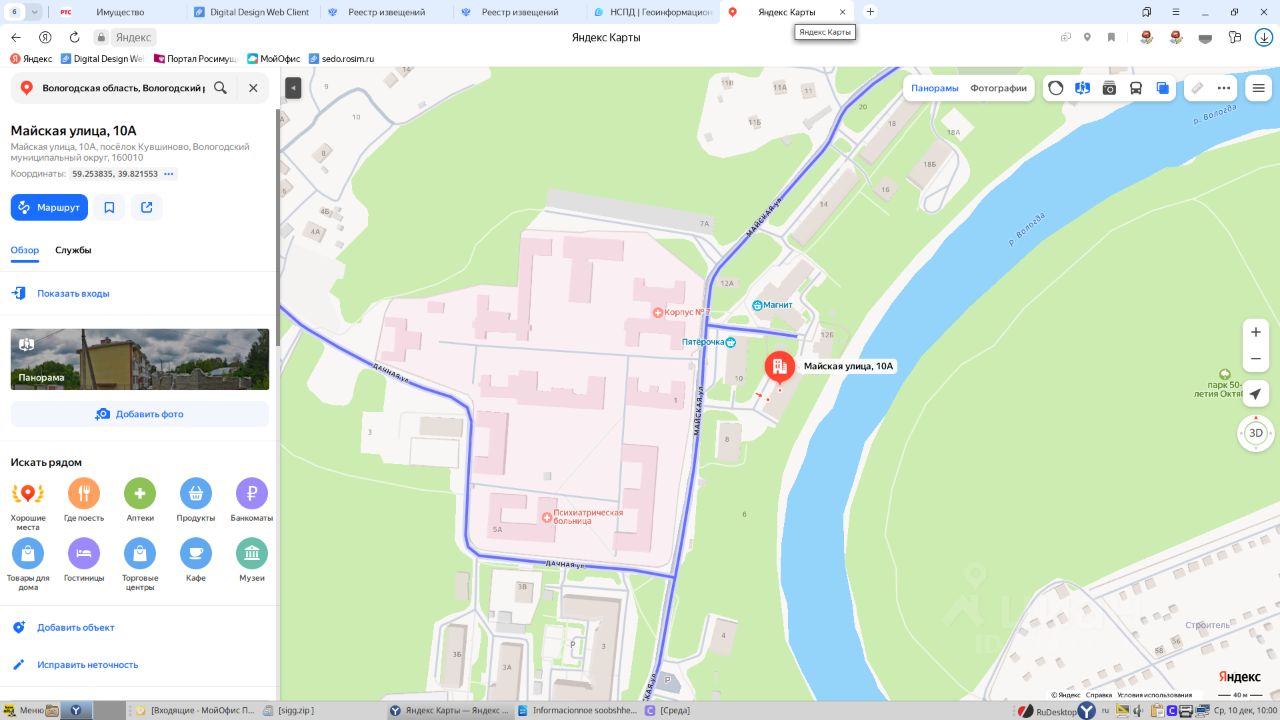
Task: Select the Обзор tab
Action: tap(25, 250)
